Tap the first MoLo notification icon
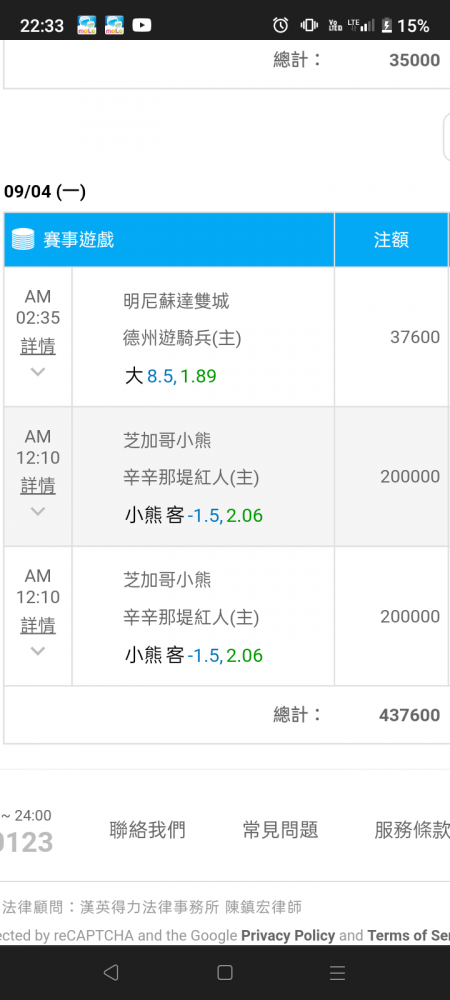The width and height of the screenshot is (450, 1000). [87, 26]
